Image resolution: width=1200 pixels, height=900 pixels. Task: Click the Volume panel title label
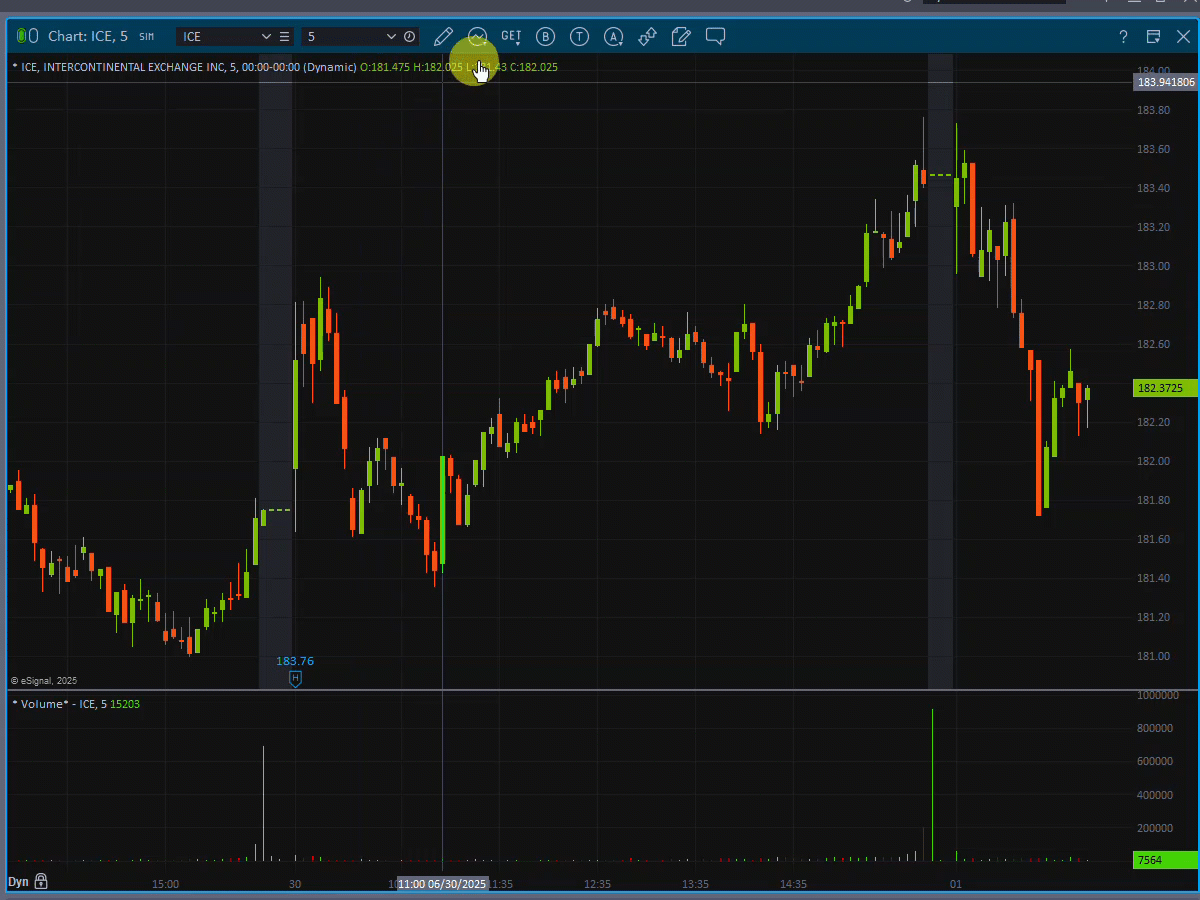click(47, 703)
